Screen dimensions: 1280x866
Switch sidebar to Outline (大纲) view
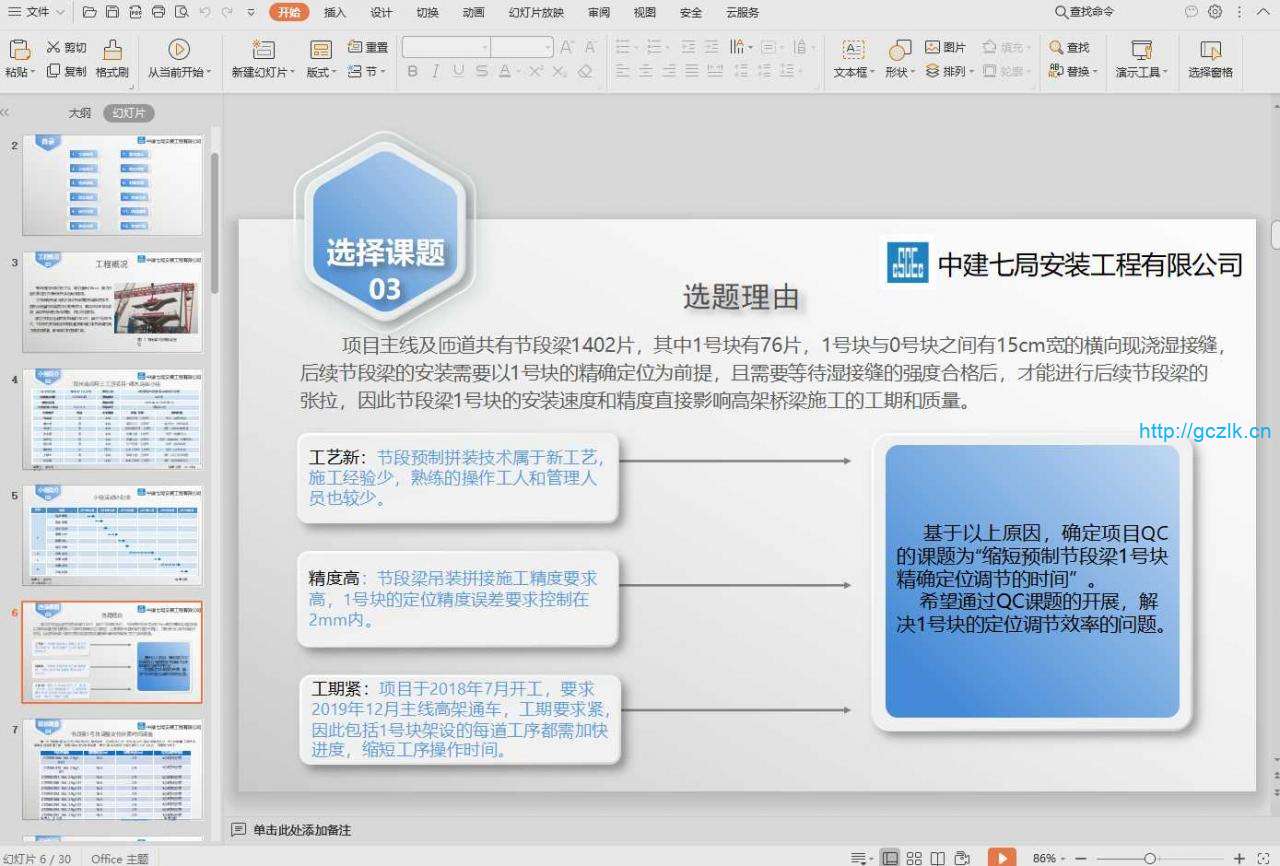click(80, 113)
